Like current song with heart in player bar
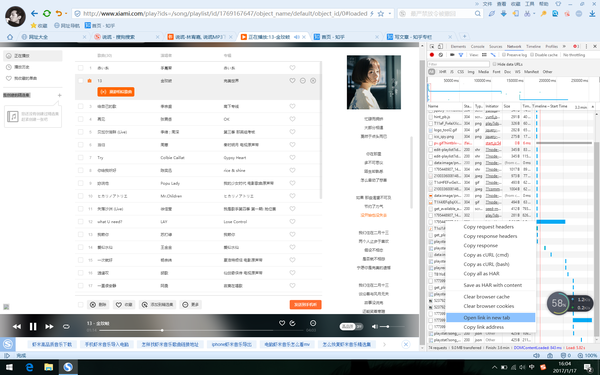Screen dimensions: 600x375 (282, 323)
